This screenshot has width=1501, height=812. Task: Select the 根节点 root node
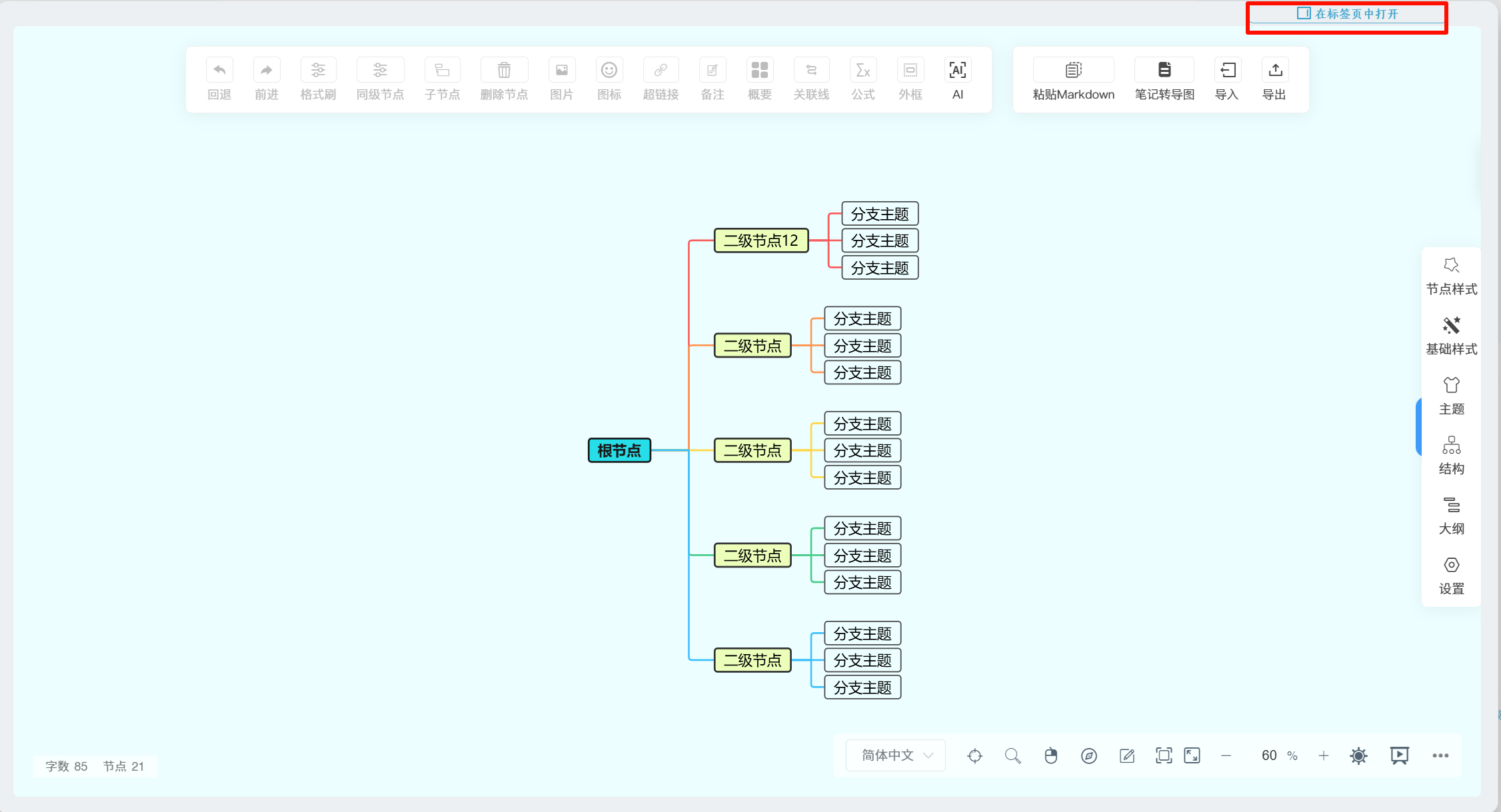point(619,450)
